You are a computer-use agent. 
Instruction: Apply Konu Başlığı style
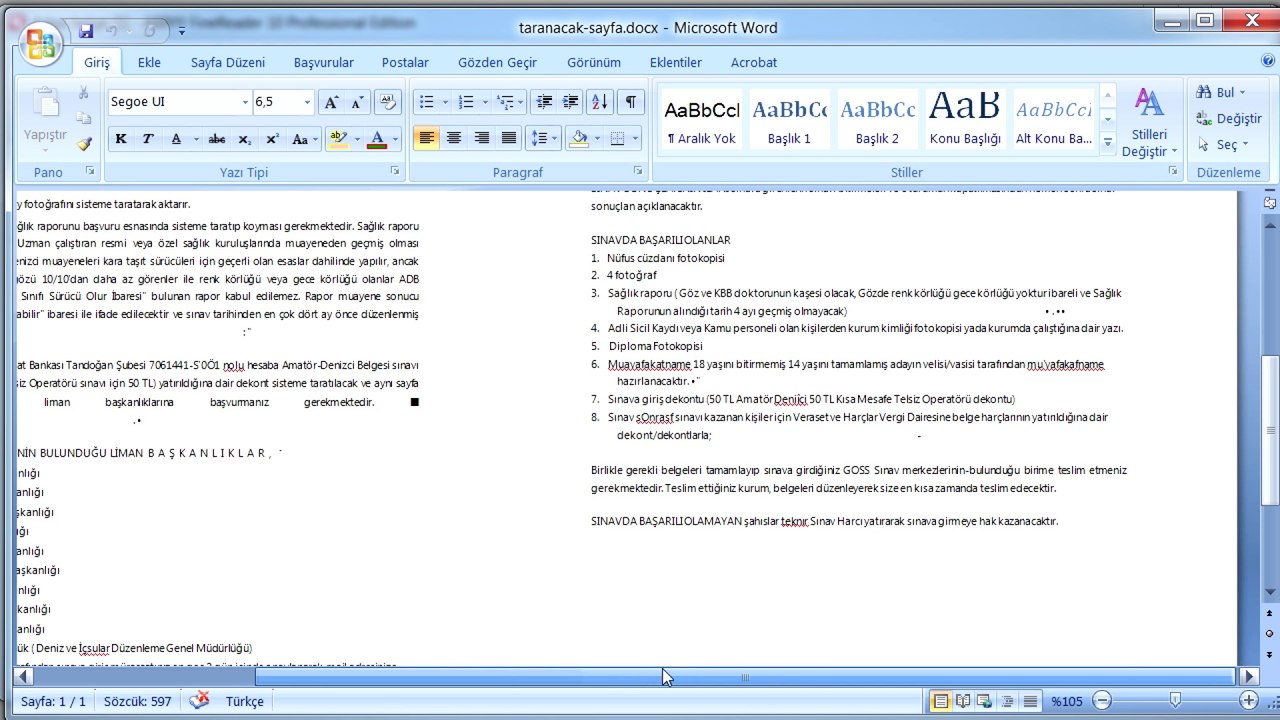point(964,119)
